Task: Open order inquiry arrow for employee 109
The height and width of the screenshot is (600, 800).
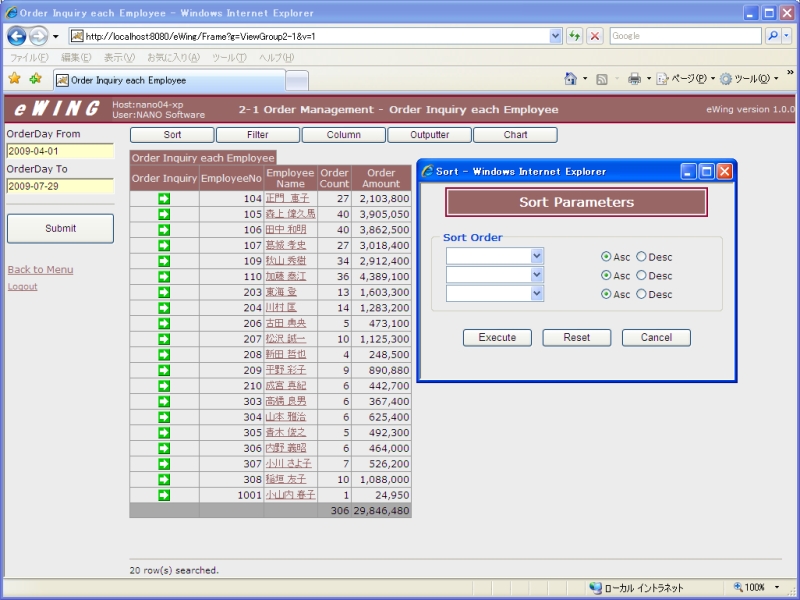Action: pos(164,261)
